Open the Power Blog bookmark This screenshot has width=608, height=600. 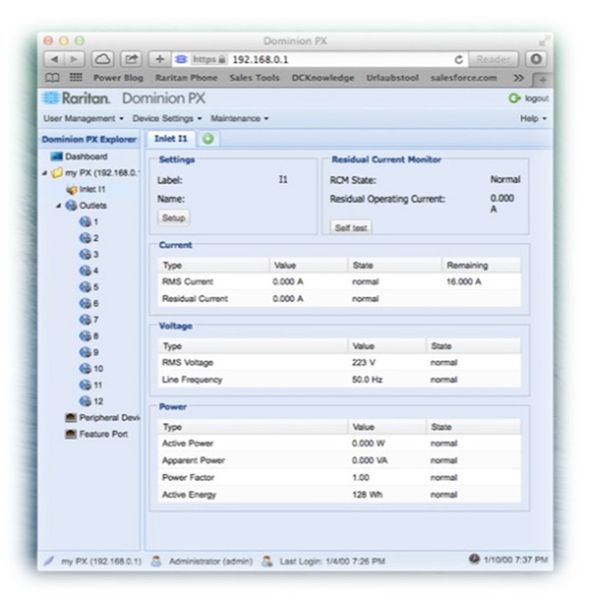click(x=118, y=78)
